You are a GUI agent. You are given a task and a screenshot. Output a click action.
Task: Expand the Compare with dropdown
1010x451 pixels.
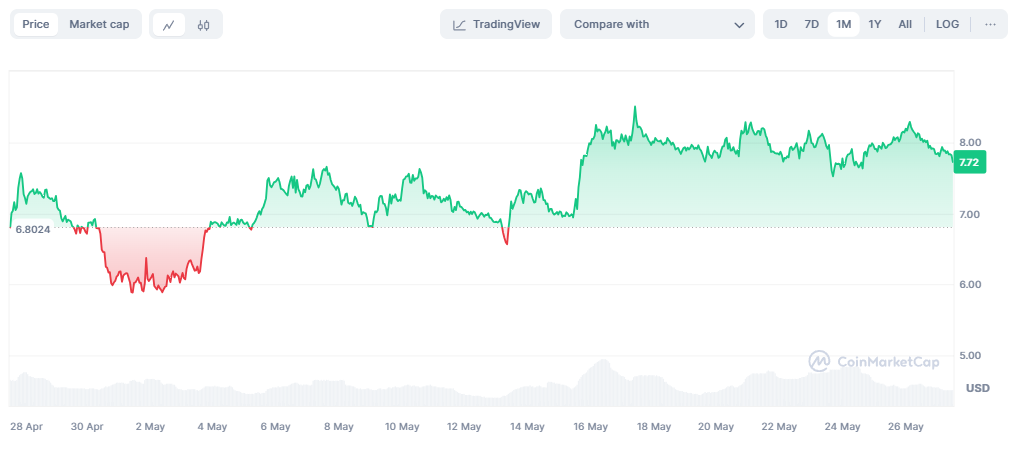656,24
